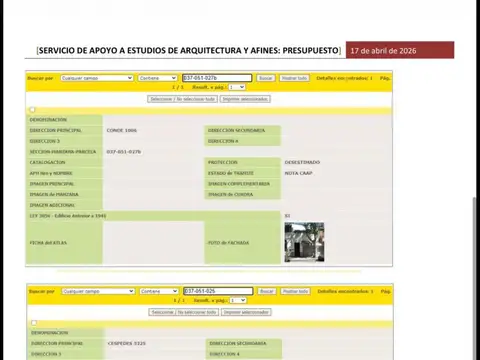Click the 'NOTA CAAP' status value
Image resolution: width=480 pixels, height=360 pixels.
[x=298, y=173]
